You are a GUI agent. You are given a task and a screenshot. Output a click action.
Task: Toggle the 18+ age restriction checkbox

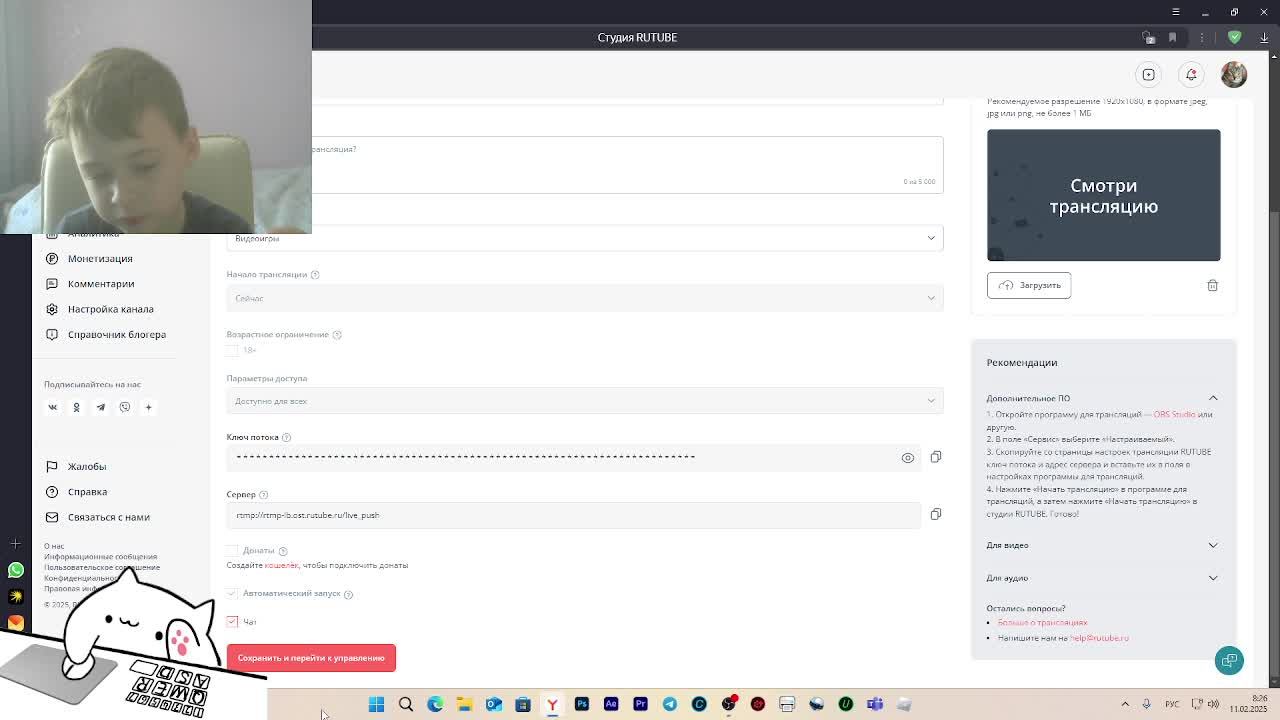pyautogui.click(x=232, y=350)
